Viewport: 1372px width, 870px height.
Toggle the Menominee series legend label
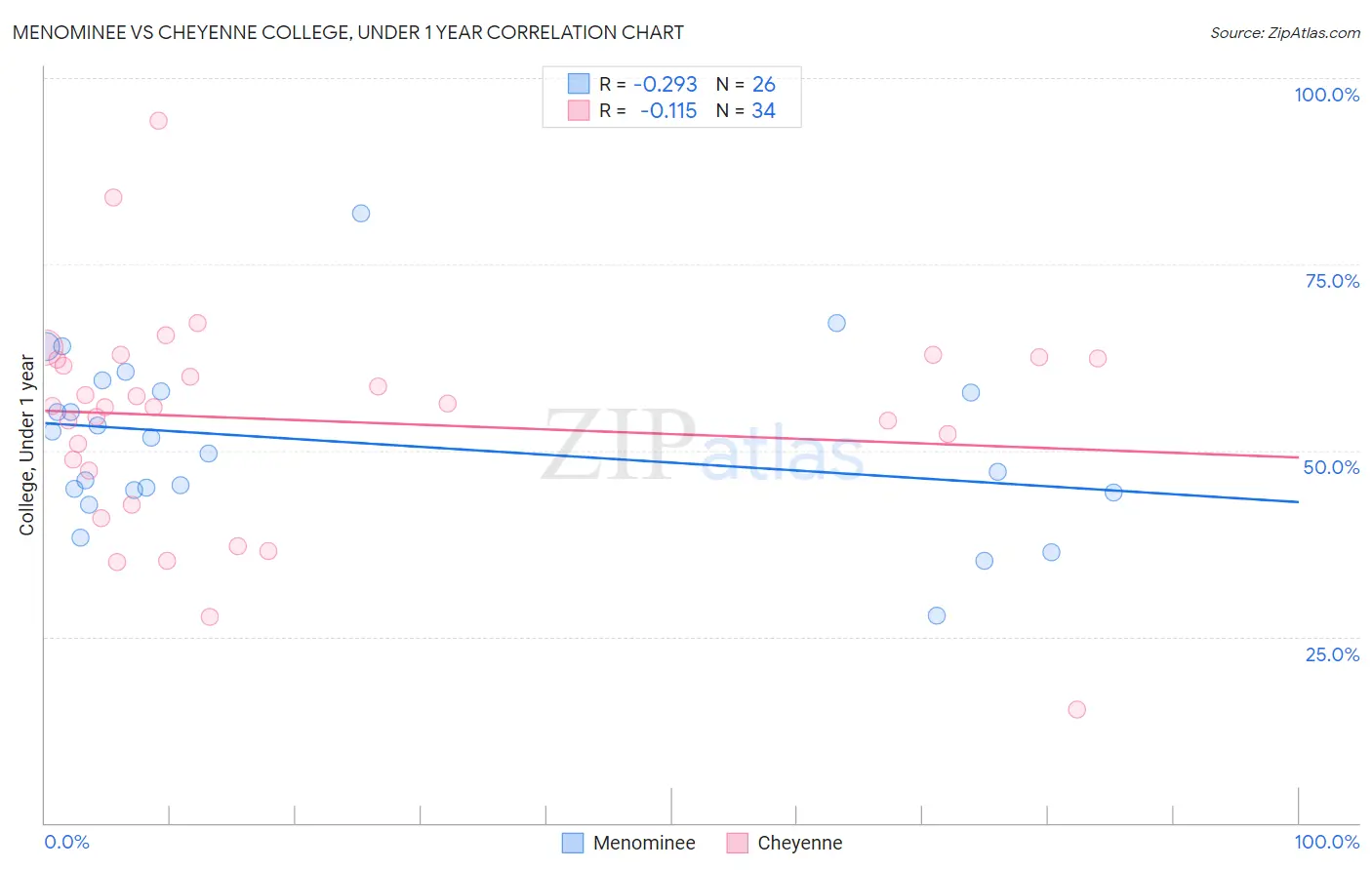click(644, 843)
